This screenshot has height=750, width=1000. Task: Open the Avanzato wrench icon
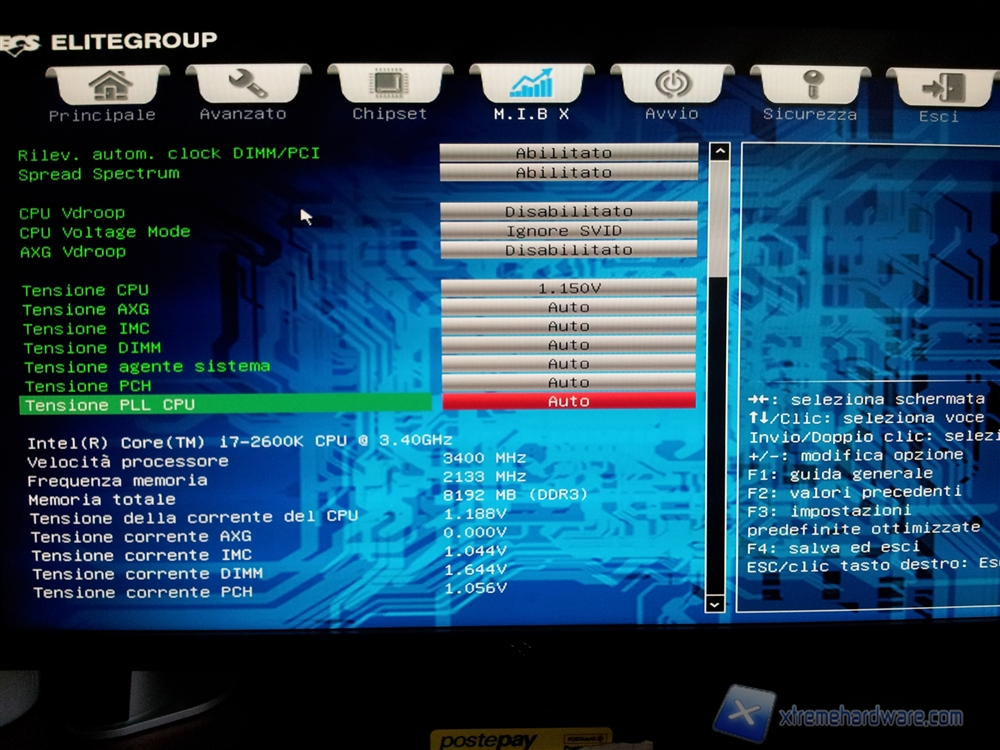(x=246, y=84)
